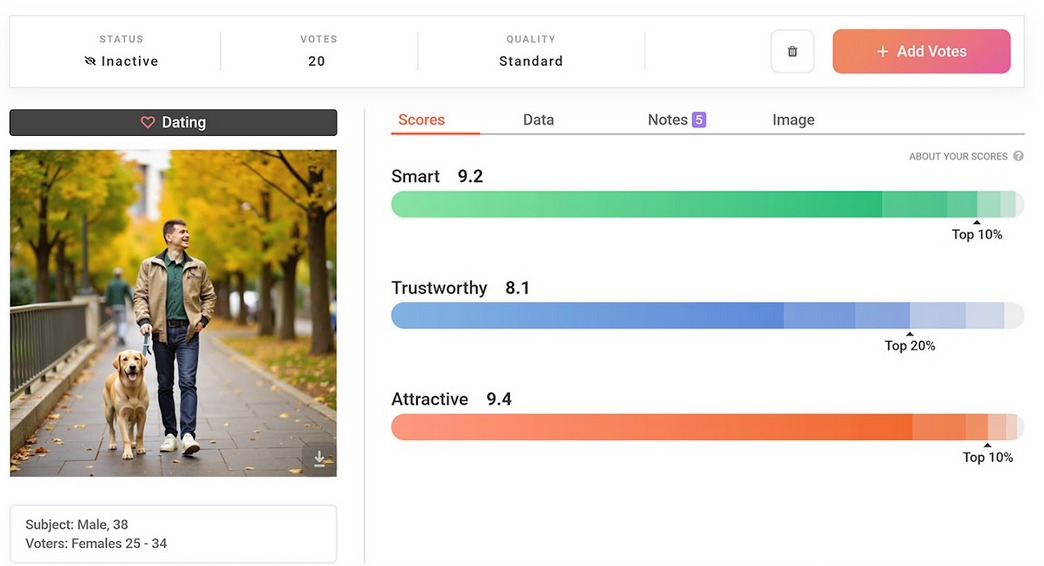Viewport: 1044px width, 566px height.
Task: Click the green Smart score bar
Action: pos(707,204)
